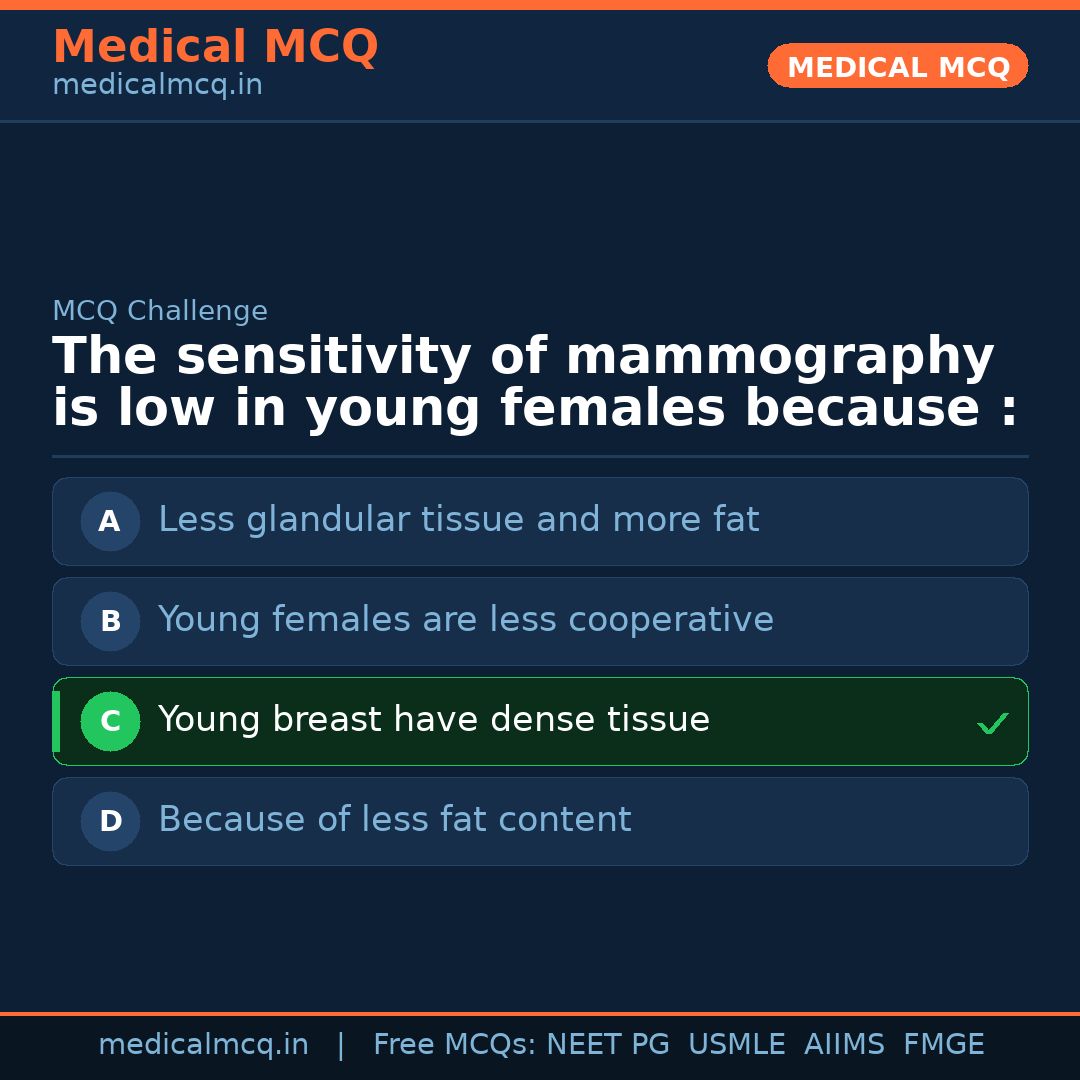Select answer text "Less glandular tissue and more fat"
1080x1080 pixels.
[x=458, y=520]
